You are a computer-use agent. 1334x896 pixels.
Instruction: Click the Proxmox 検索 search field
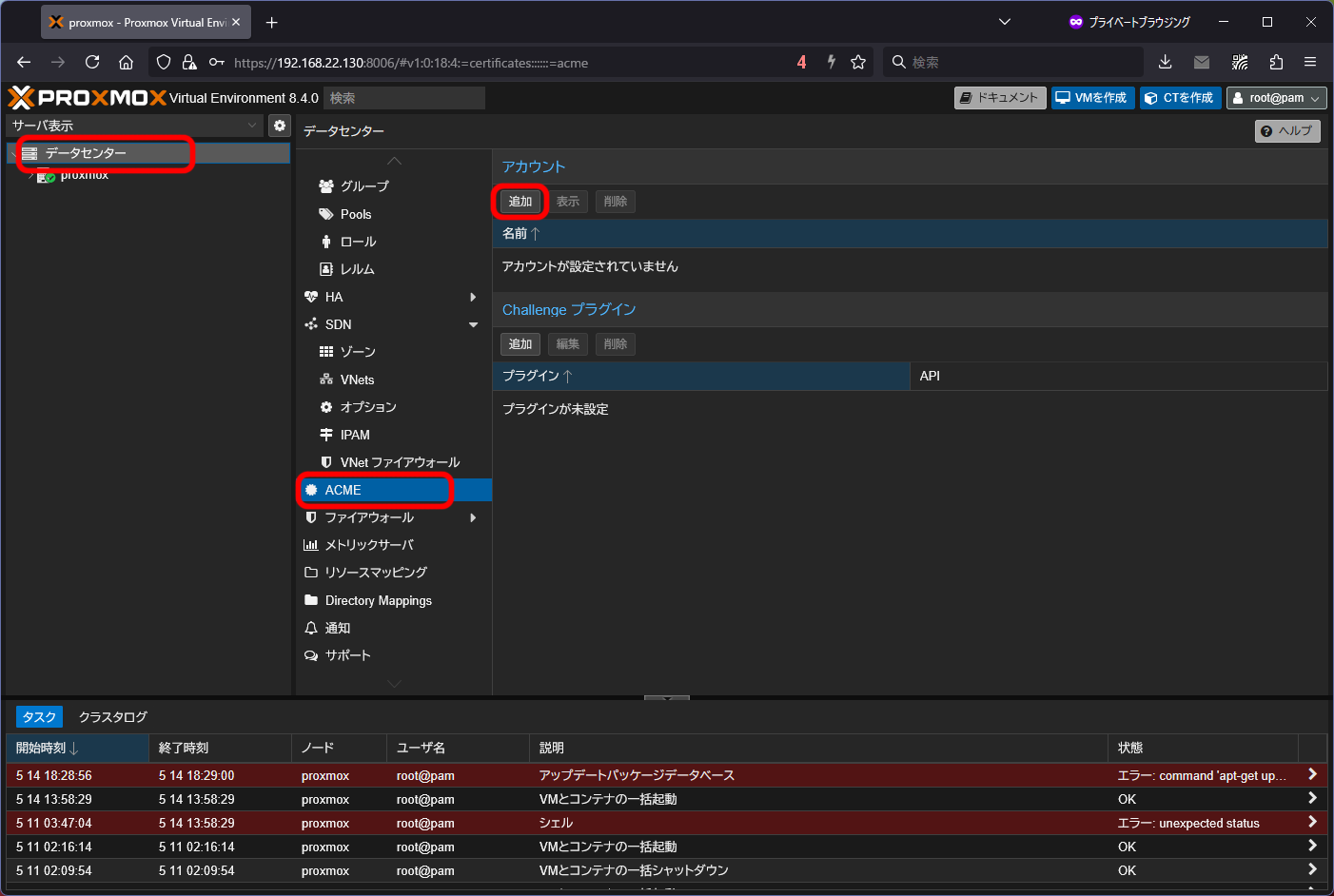(404, 98)
